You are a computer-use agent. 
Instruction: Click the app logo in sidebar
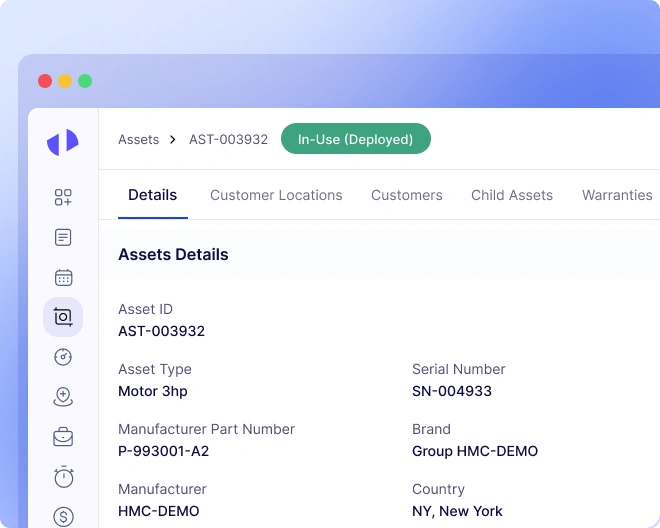pyautogui.click(x=63, y=142)
